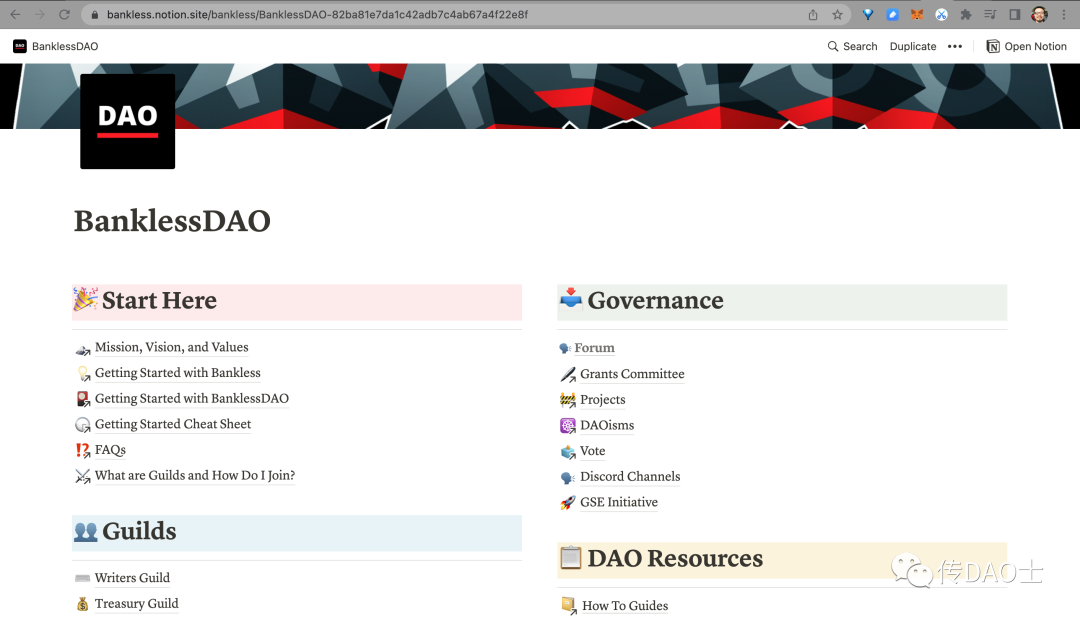Click the Guilds section heading
1080x620 pixels.
pos(139,531)
